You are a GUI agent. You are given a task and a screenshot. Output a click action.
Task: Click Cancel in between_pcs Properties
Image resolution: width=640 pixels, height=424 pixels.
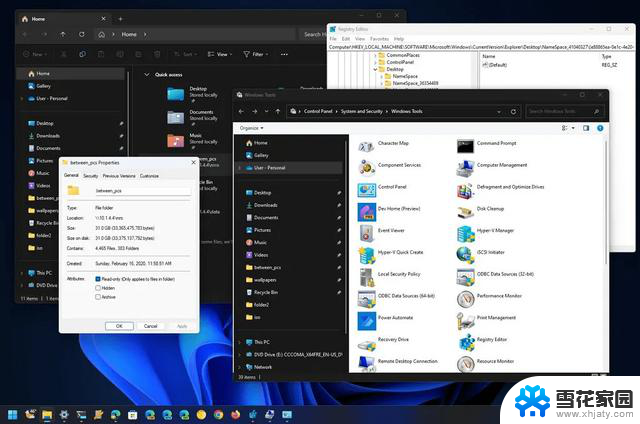click(151, 326)
